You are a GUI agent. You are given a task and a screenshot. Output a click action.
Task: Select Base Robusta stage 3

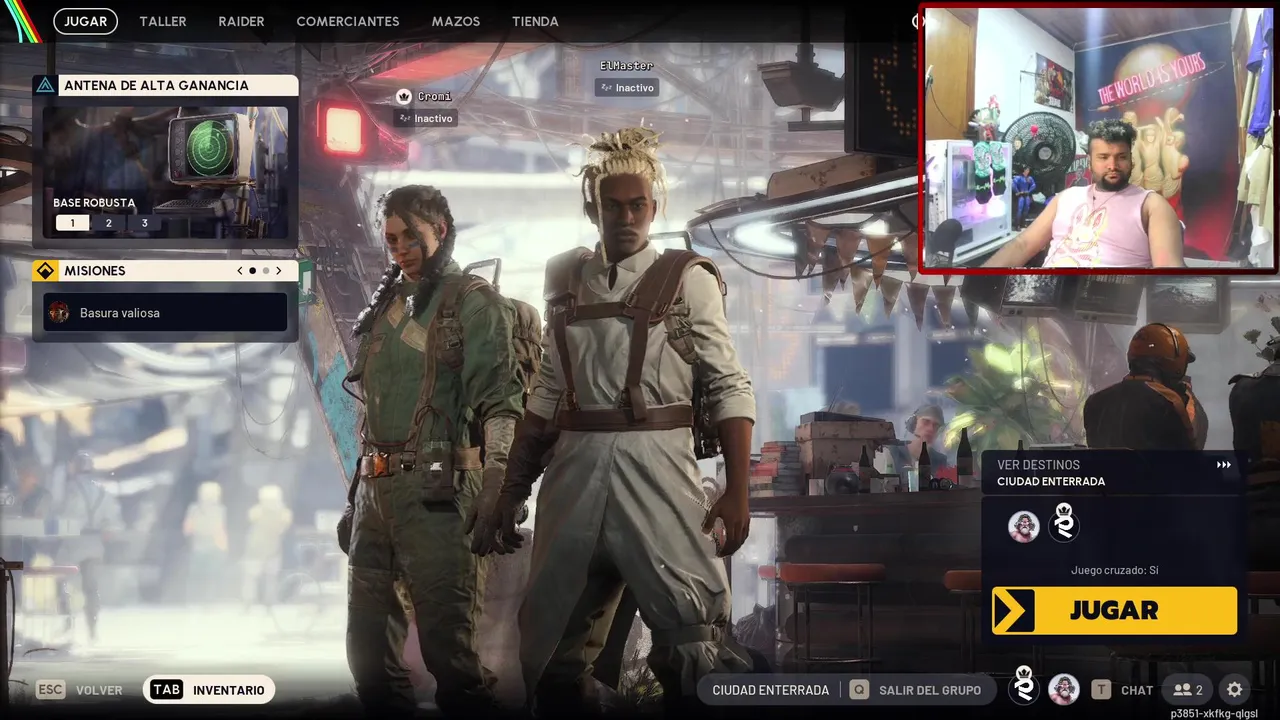[x=145, y=223]
